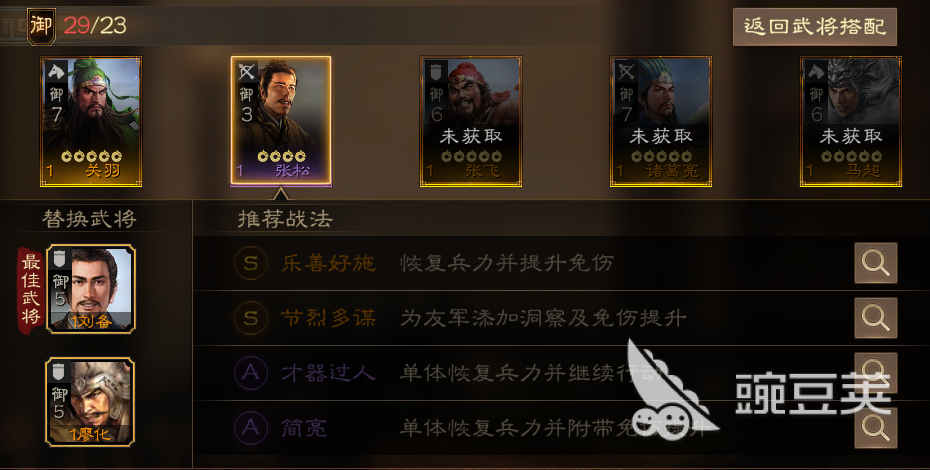The width and height of the screenshot is (930, 470).
Task: Click the 乐善好施 skill name
Action: pyautogui.click(x=329, y=263)
